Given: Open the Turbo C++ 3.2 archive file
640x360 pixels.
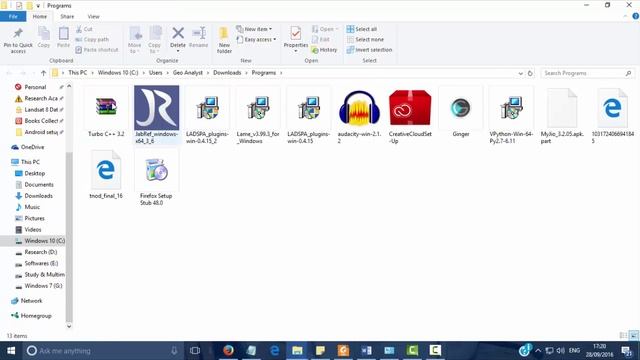Looking at the screenshot, I should coord(106,112).
